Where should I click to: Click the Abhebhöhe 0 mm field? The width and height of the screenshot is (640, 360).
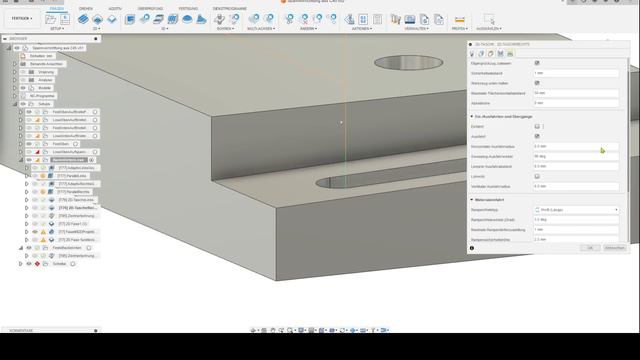[576, 103]
